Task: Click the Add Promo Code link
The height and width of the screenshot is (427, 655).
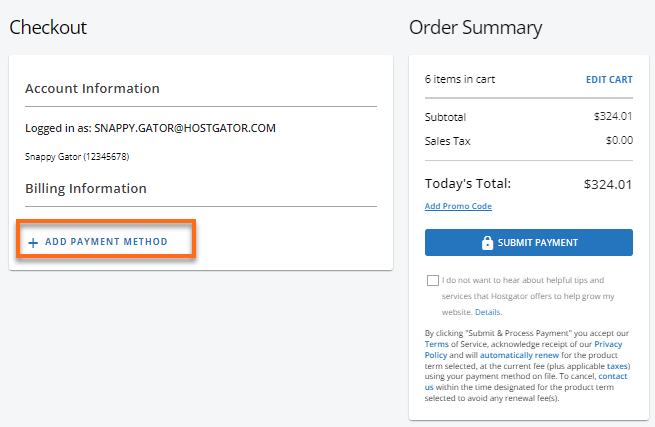Action: (x=458, y=206)
